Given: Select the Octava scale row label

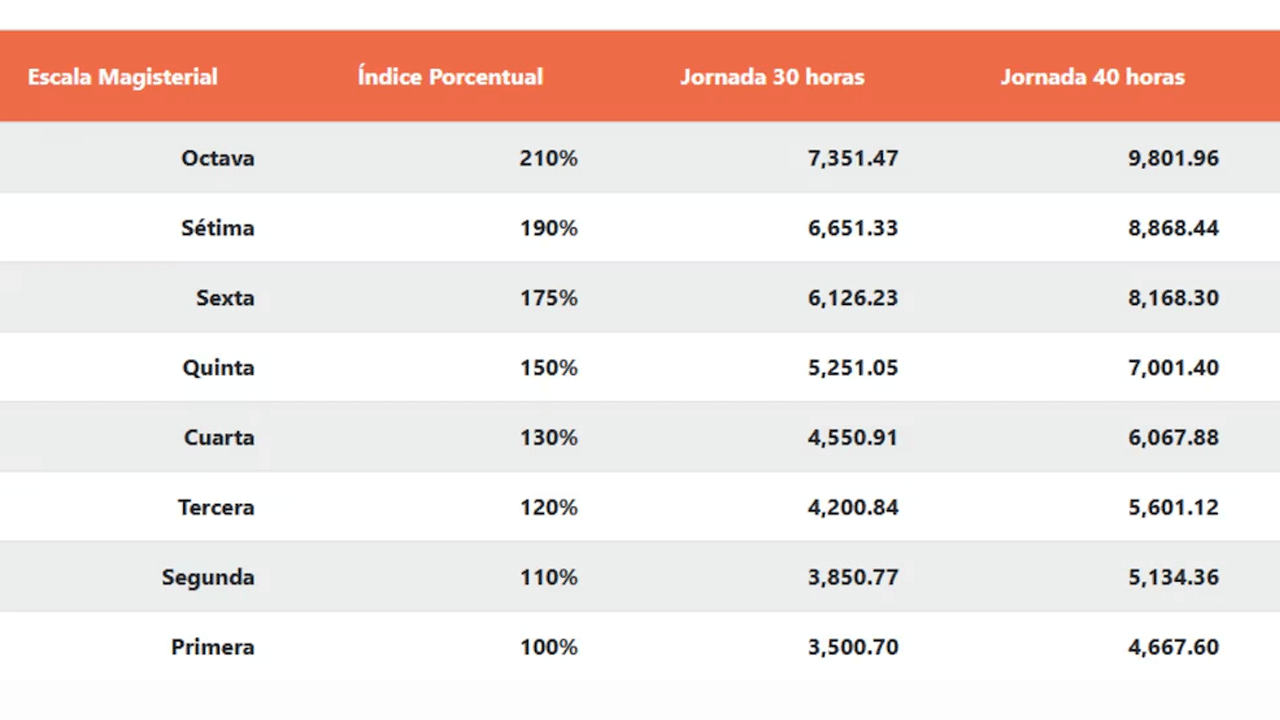Looking at the screenshot, I should (218, 158).
